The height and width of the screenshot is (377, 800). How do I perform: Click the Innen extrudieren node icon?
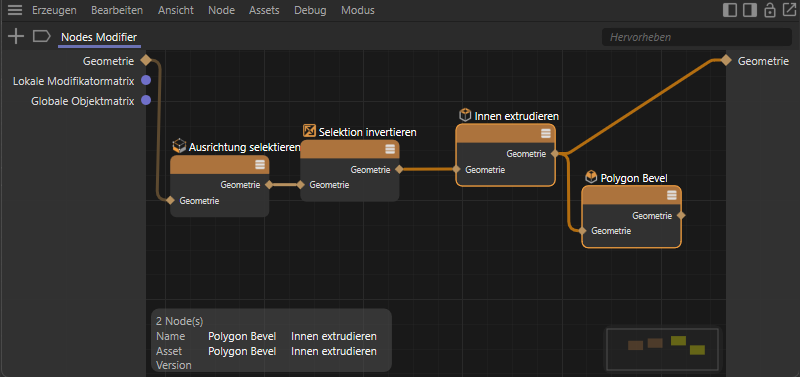tap(465, 115)
